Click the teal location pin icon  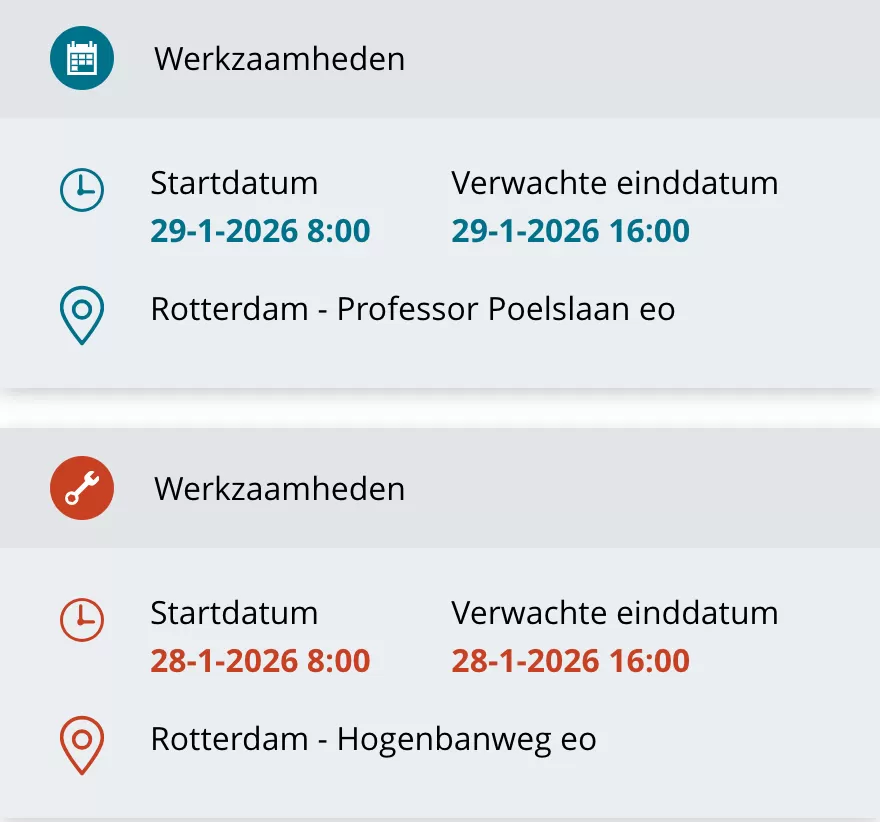click(x=82, y=315)
